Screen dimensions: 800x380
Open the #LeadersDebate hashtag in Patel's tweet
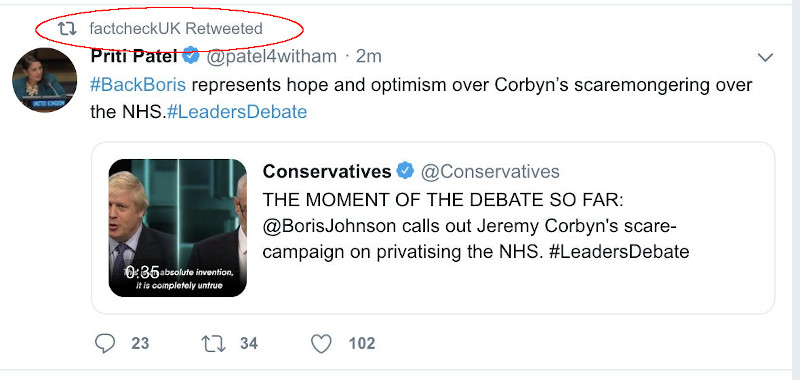point(237,112)
